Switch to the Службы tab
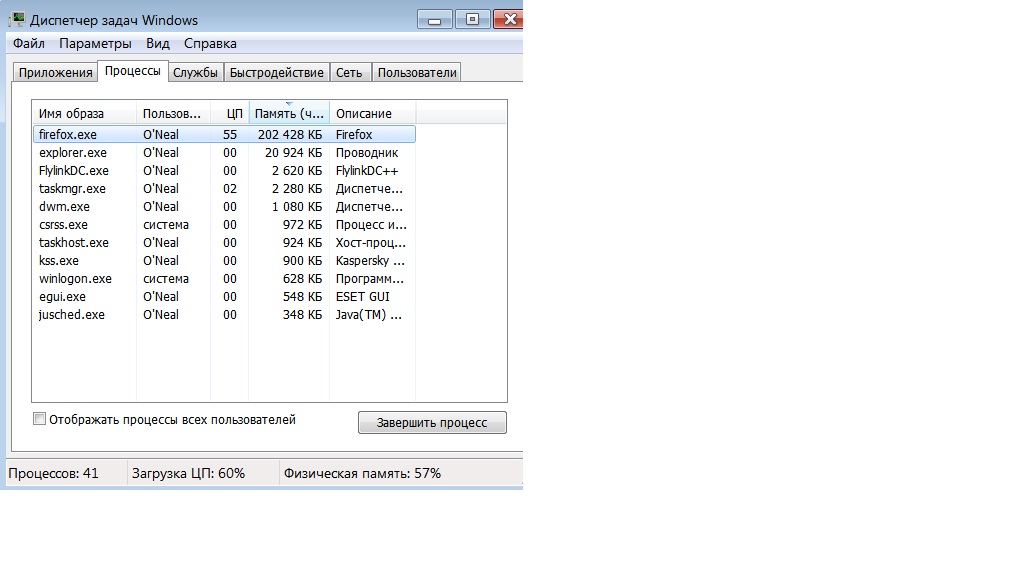Viewport: 1009px width, 588px height. [x=196, y=73]
